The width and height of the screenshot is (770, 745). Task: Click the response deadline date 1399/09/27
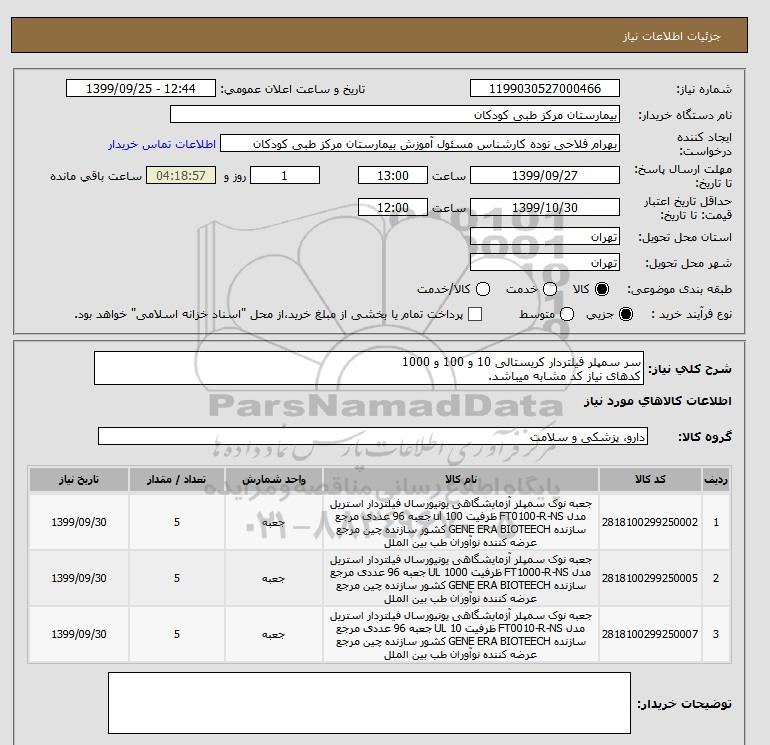click(545, 175)
